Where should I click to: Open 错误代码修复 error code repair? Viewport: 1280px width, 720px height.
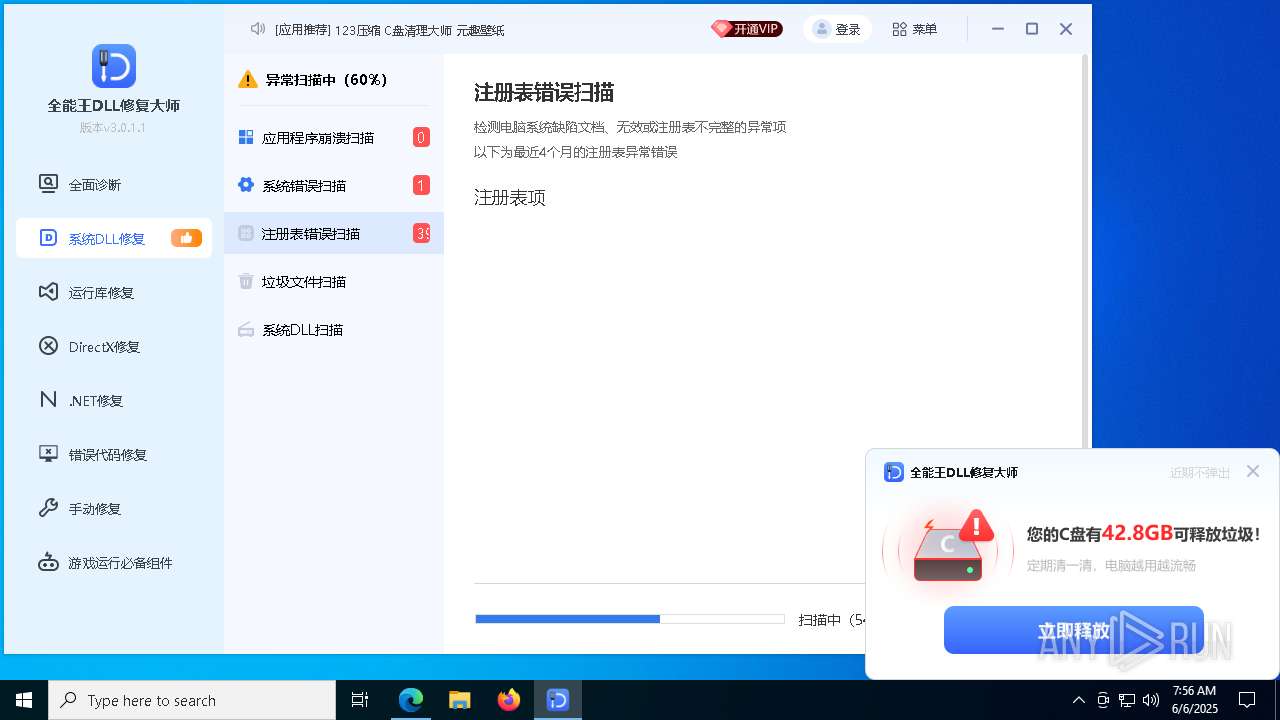(114, 454)
